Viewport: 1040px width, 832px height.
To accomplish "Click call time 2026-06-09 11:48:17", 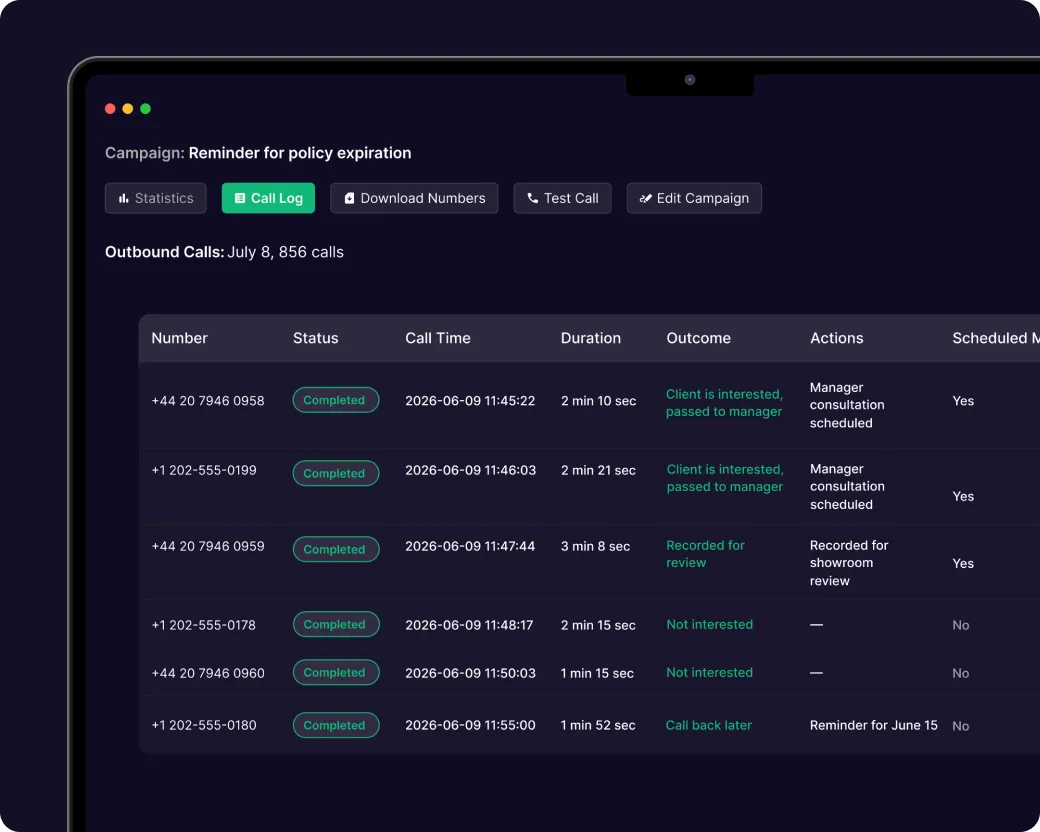I will click(x=469, y=625).
